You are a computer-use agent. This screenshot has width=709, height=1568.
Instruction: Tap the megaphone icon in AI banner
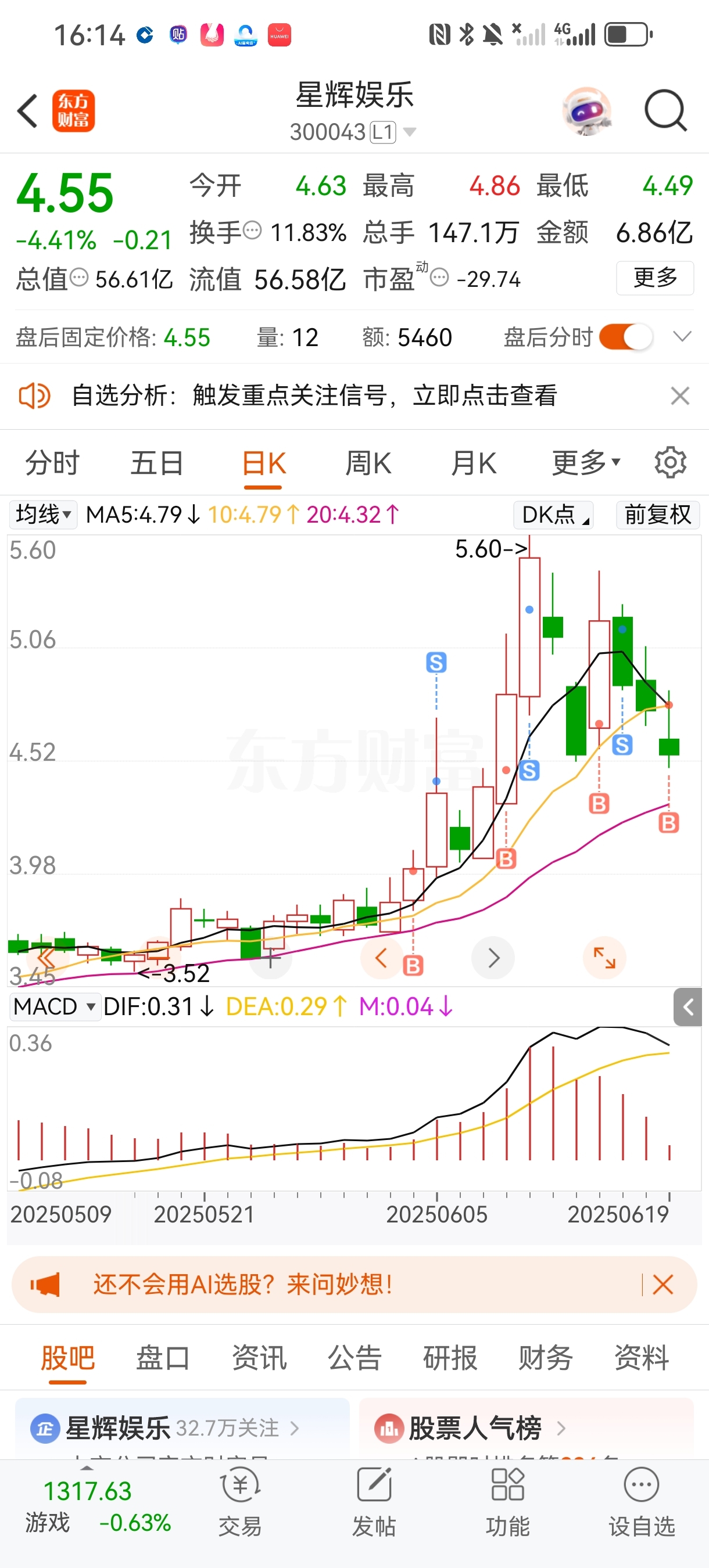45,1285
